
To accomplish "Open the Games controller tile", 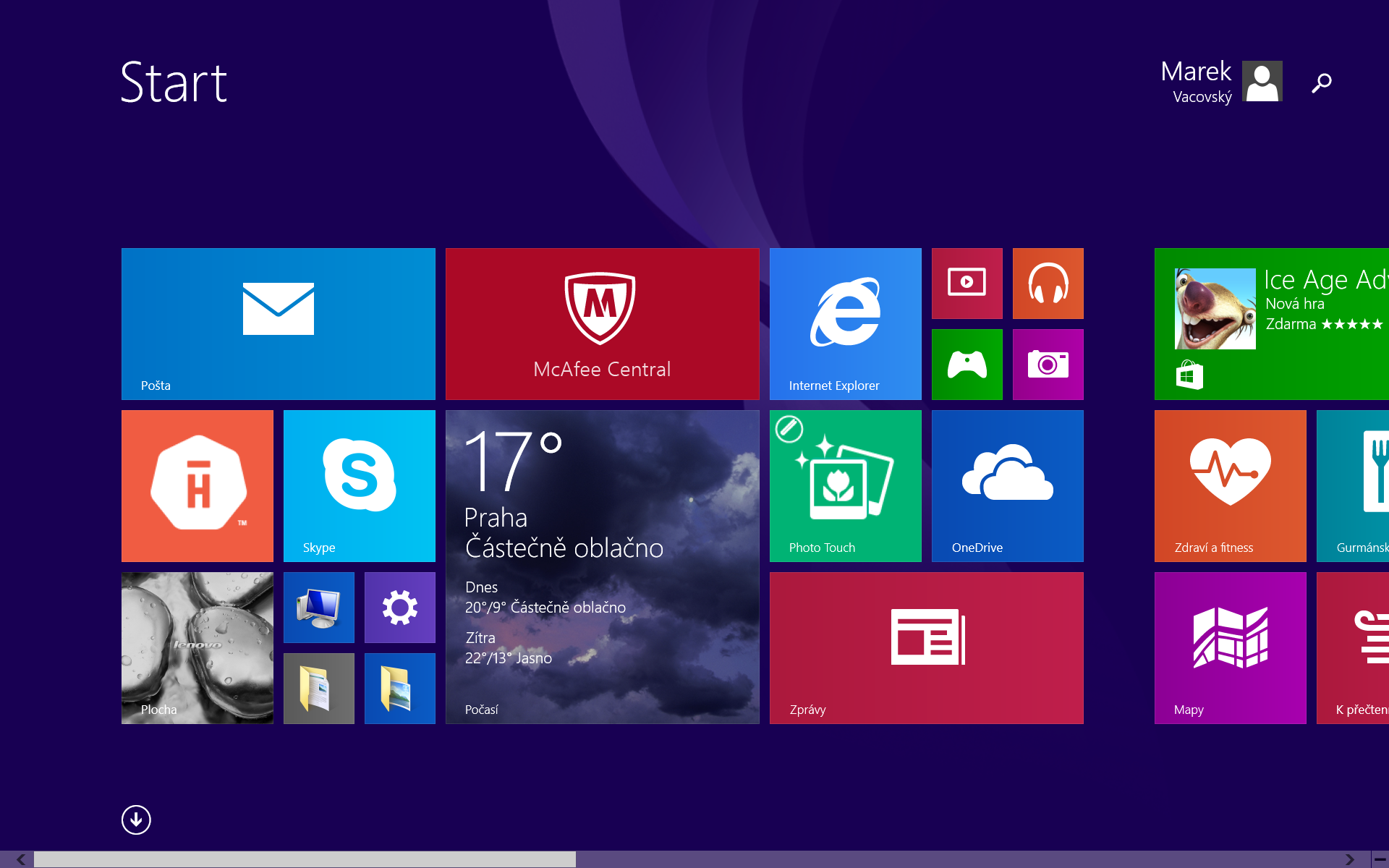I will tap(967, 365).
